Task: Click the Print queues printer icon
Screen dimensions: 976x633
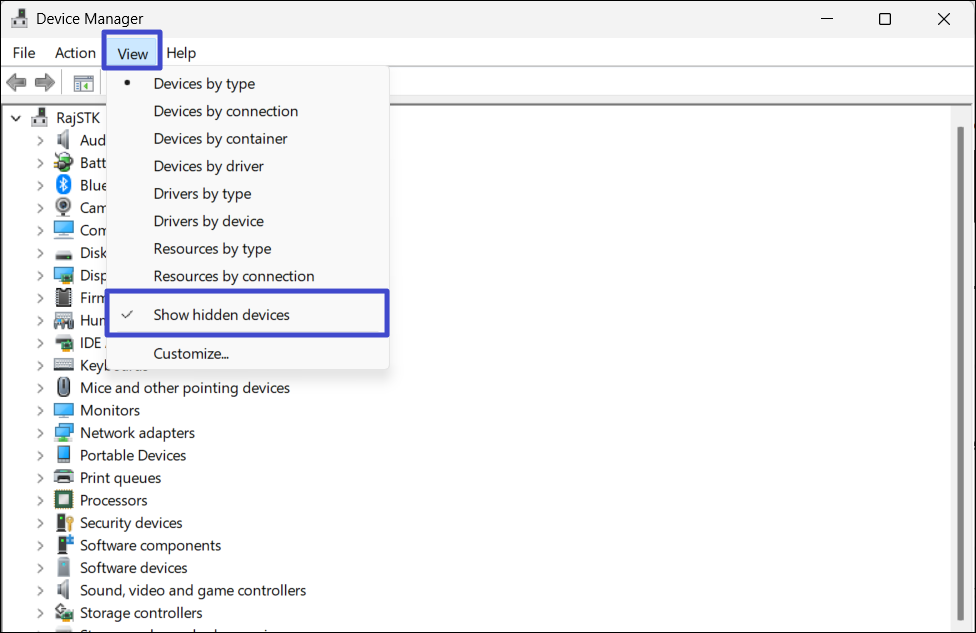Action: click(x=64, y=478)
